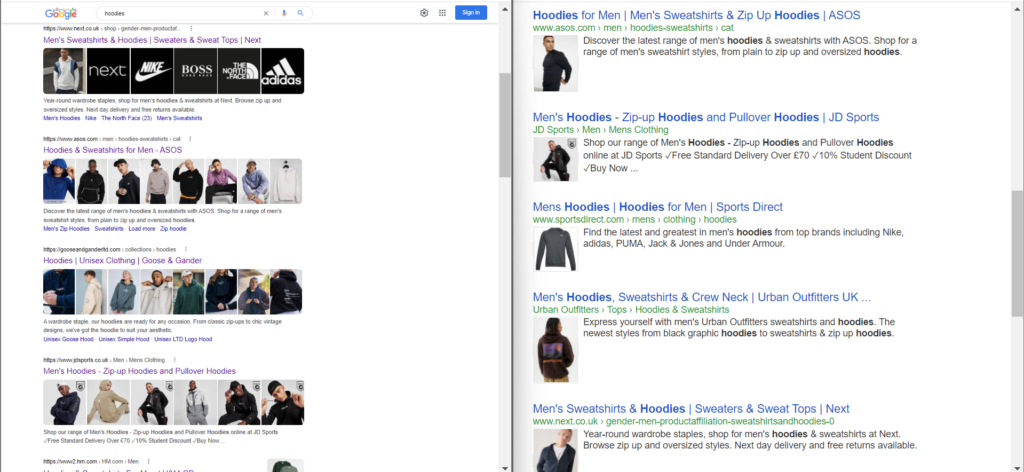Click the Nike swoosh logo tile
1024x472 pixels.
coord(152,71)
